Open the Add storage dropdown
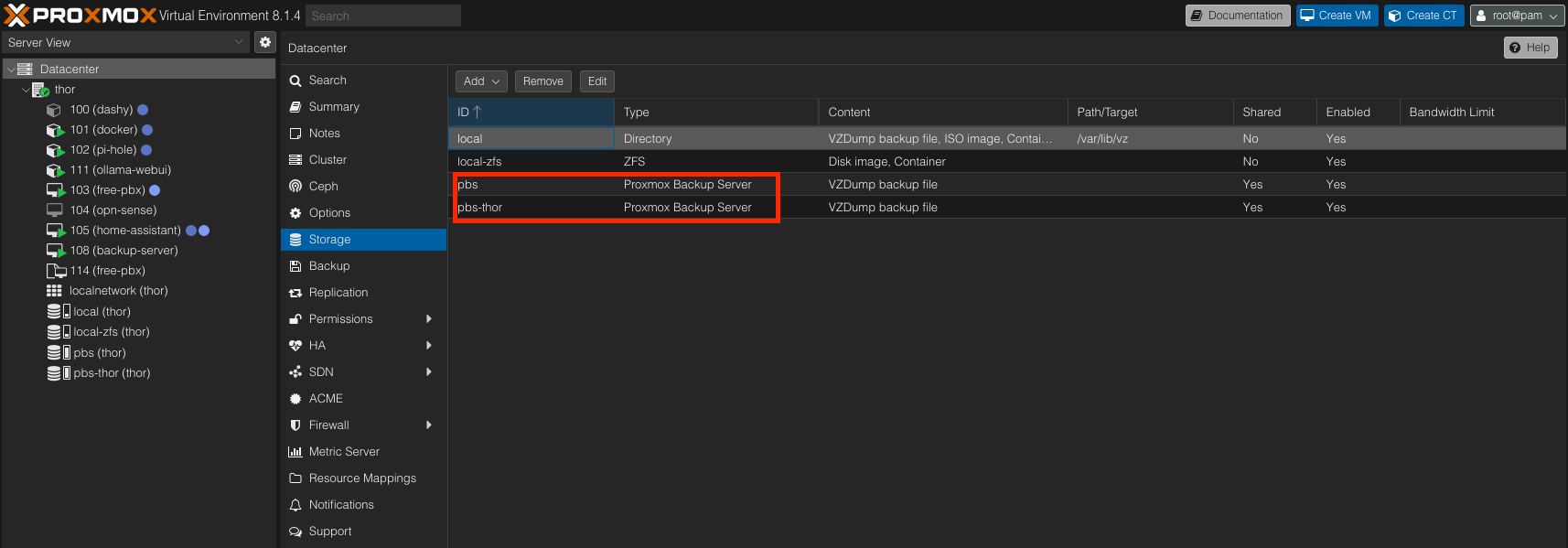The width and height of the screenshot is (1568, 548). click(x=481, y=81)
